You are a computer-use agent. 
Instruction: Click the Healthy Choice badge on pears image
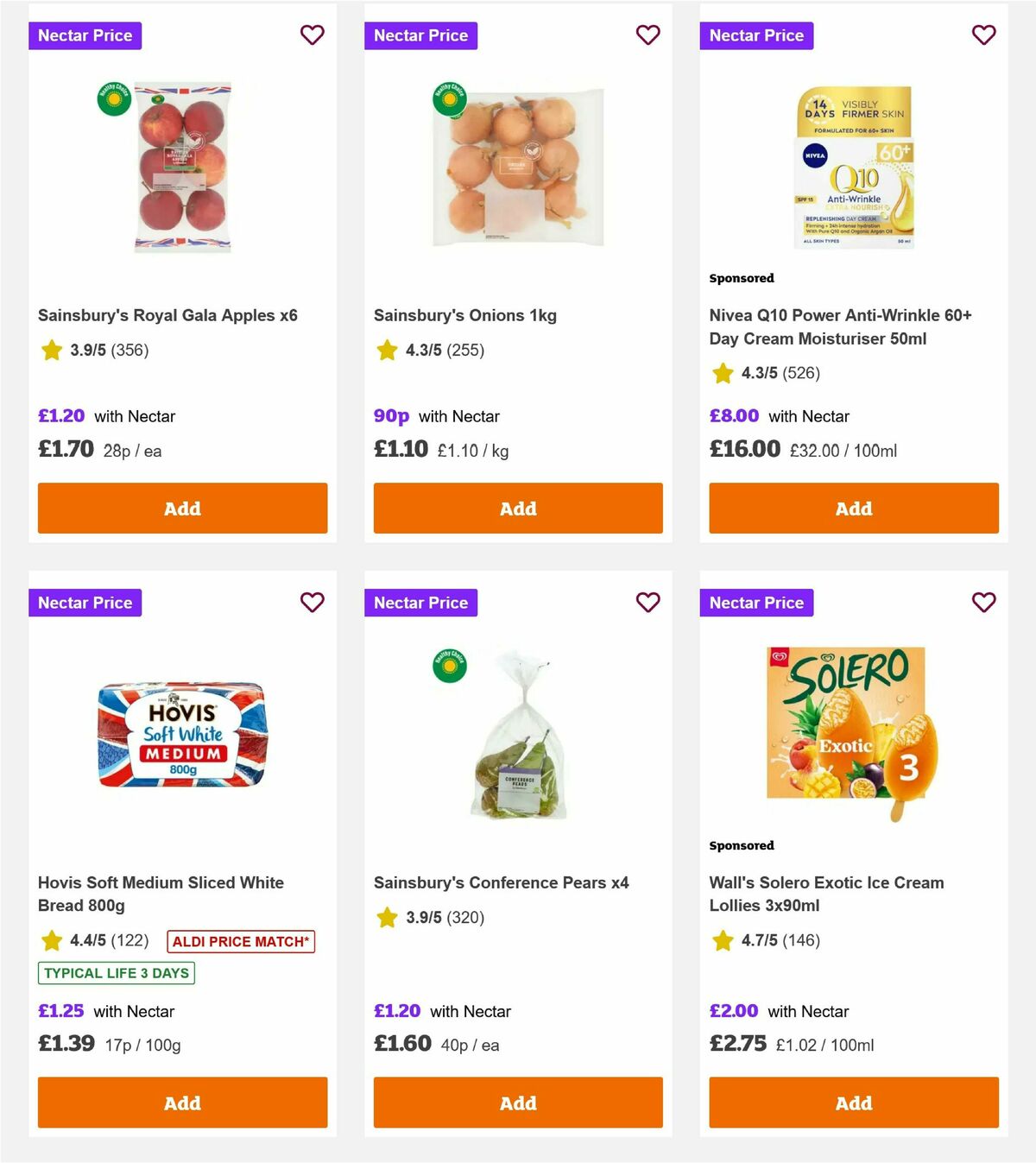(x=450, y=666)
